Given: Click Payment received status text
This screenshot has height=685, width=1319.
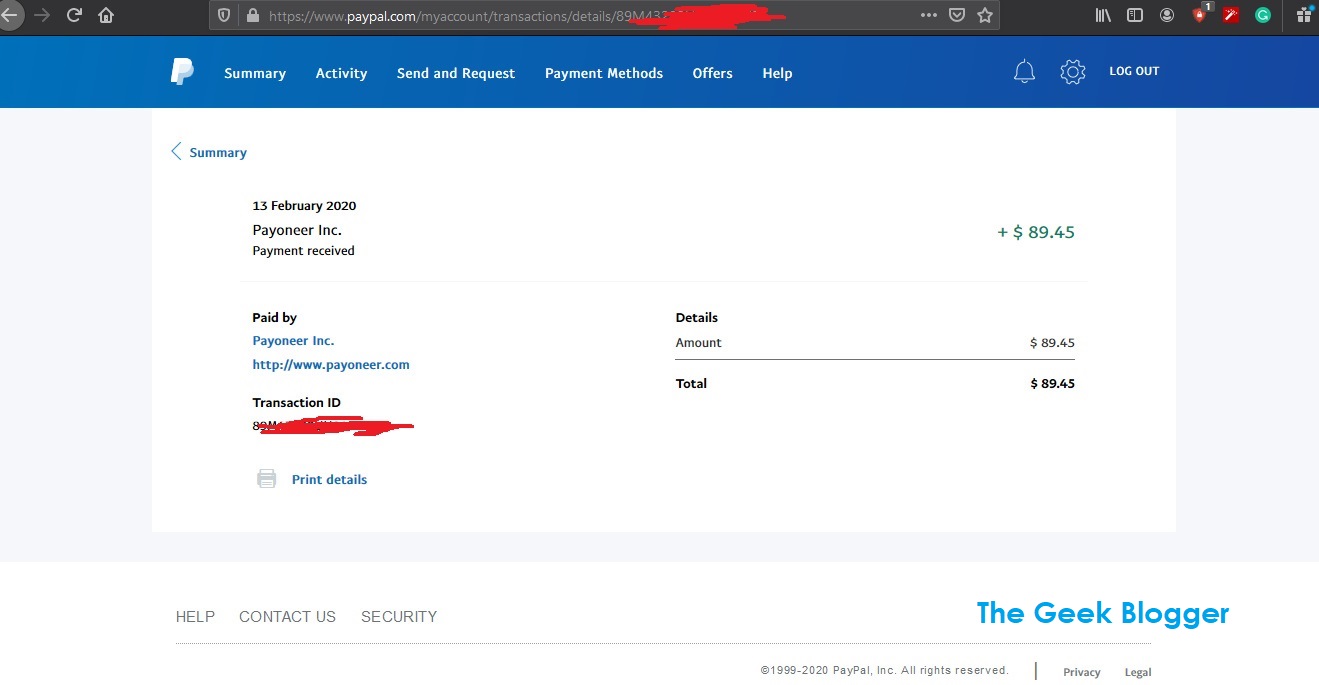Looking at the screenshot, I should pyautogui.click(x=303, y=251).
